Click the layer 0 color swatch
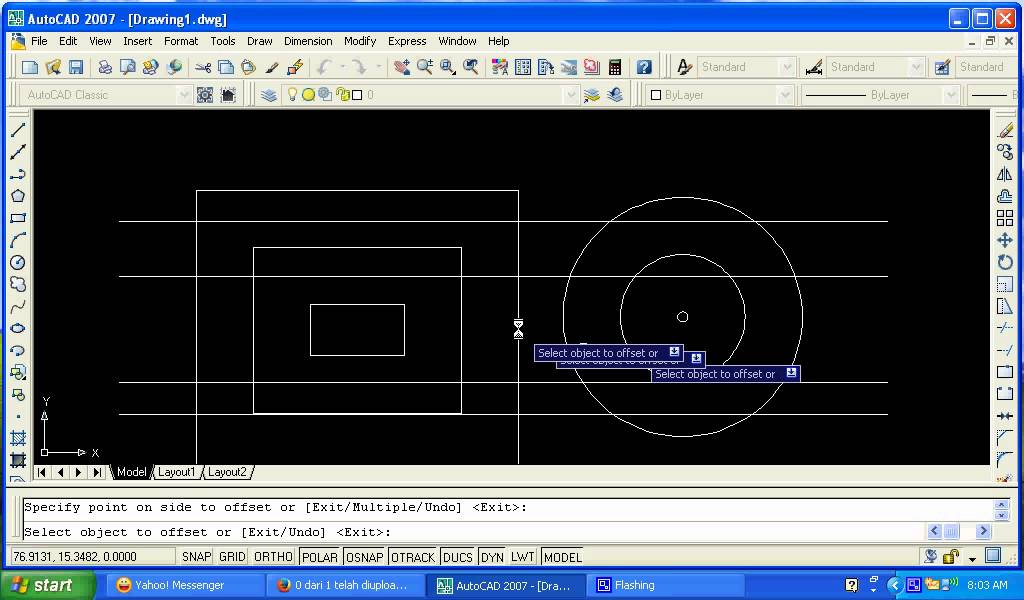Screen dimensions: 1024x600 click(357, 95)
